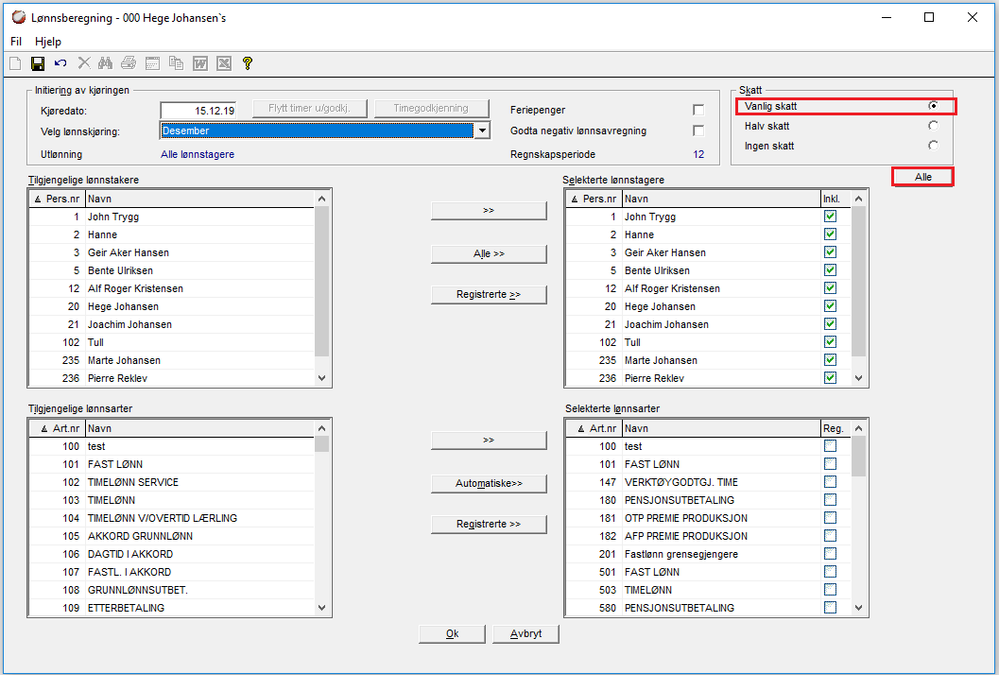
Task: Click the Excel export icon
Action: click(x=223, y=63)
